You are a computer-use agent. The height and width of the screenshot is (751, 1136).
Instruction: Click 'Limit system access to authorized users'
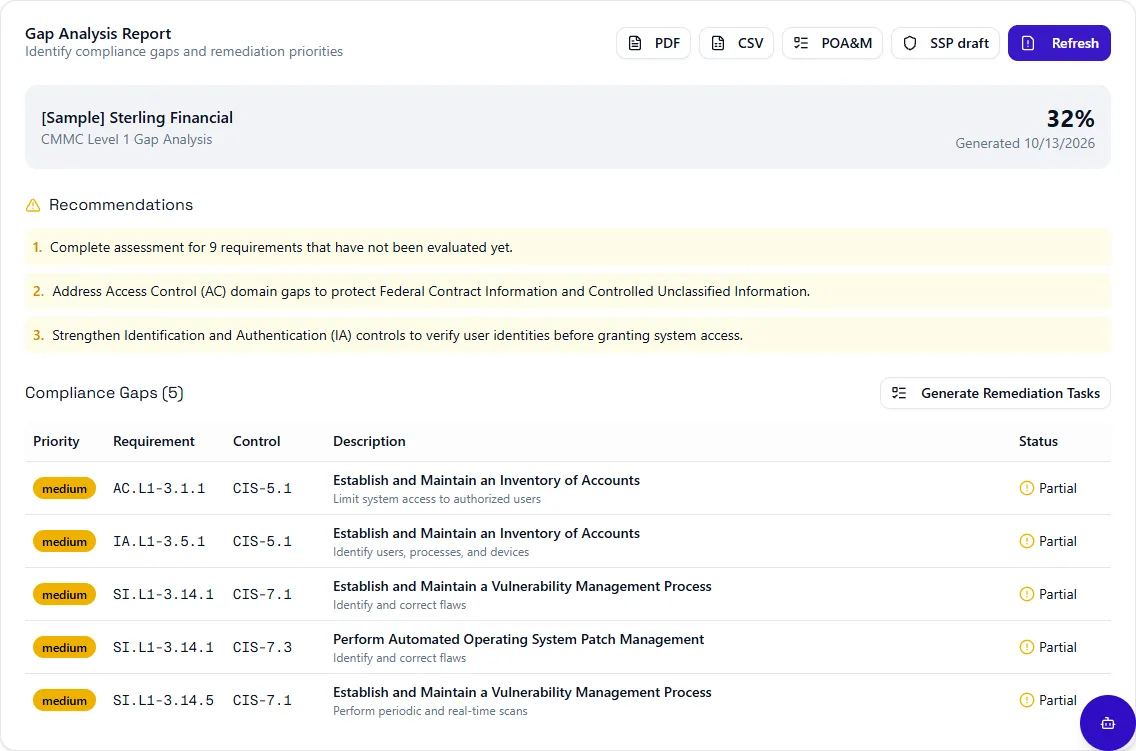pos(437,499)
